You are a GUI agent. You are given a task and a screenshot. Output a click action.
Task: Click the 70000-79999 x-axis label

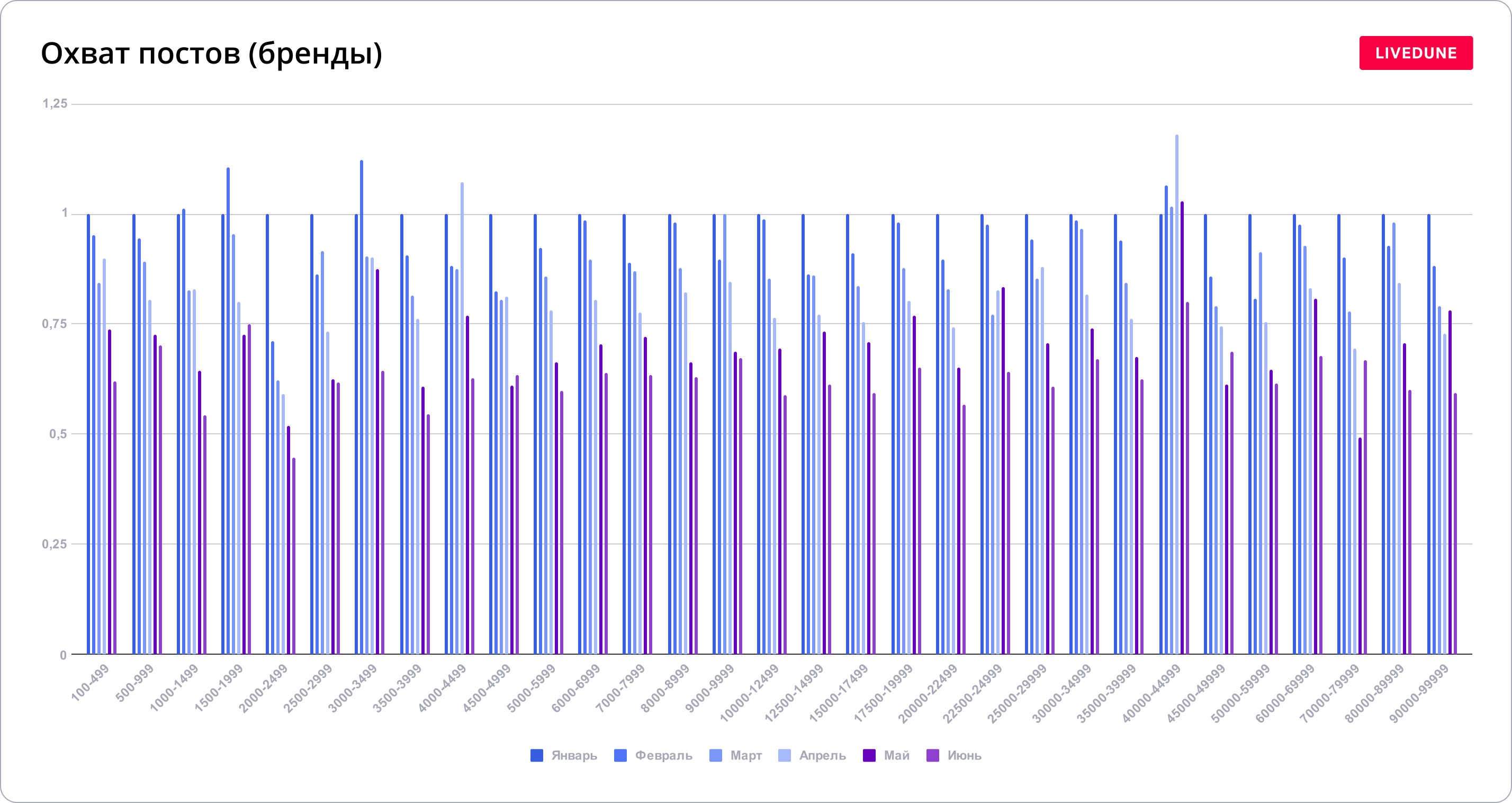pyautogui.click(x=1329, y=693)
